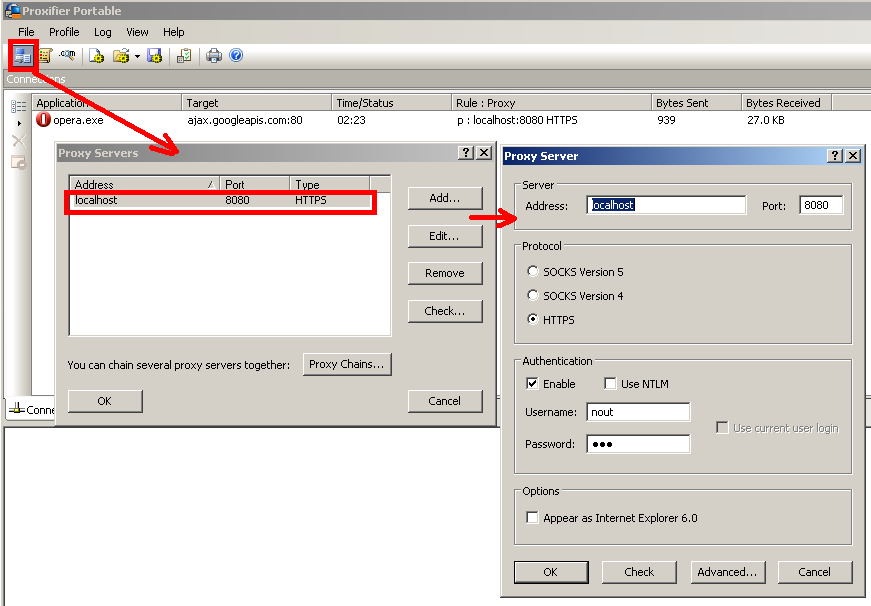The image size is (871, 606).
Task: Click the Open Profile folder icon
Action: click(x=121, y=56)
